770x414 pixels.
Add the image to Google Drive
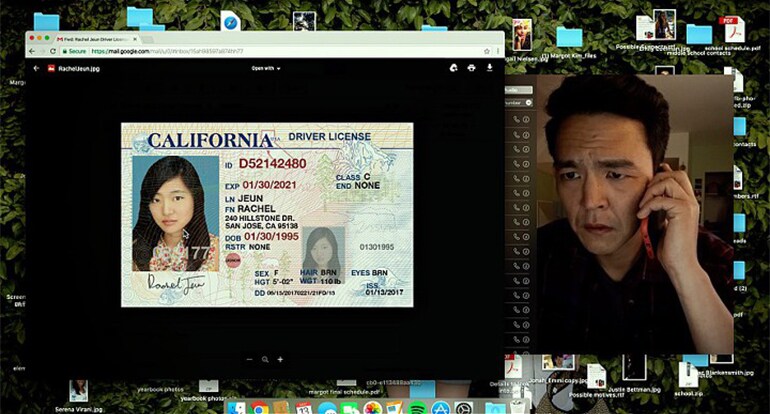pyautogui.click(x=454, y=68)
